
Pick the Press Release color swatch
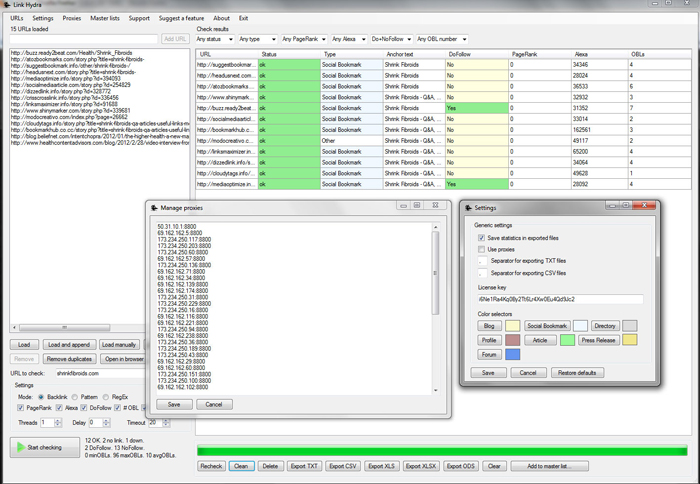coord(629,340)
